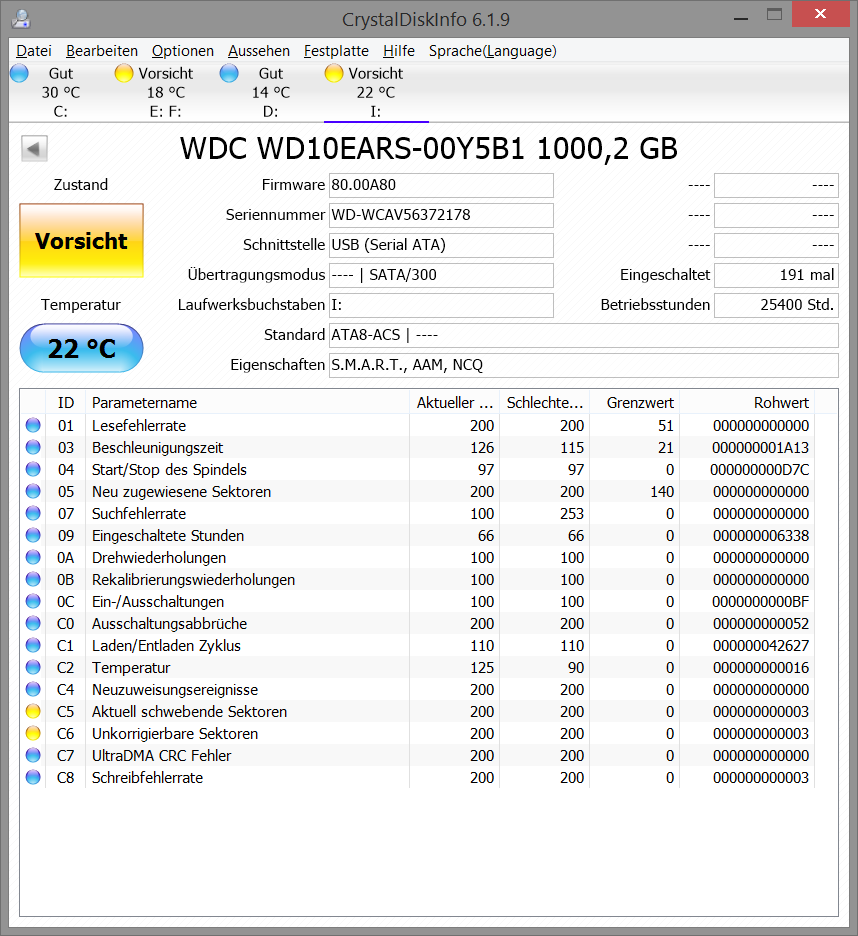The height and width of the screenshot is (936, 858).
Task: Switch to the D: drive 14 °C tab
Action: point(271,93)
